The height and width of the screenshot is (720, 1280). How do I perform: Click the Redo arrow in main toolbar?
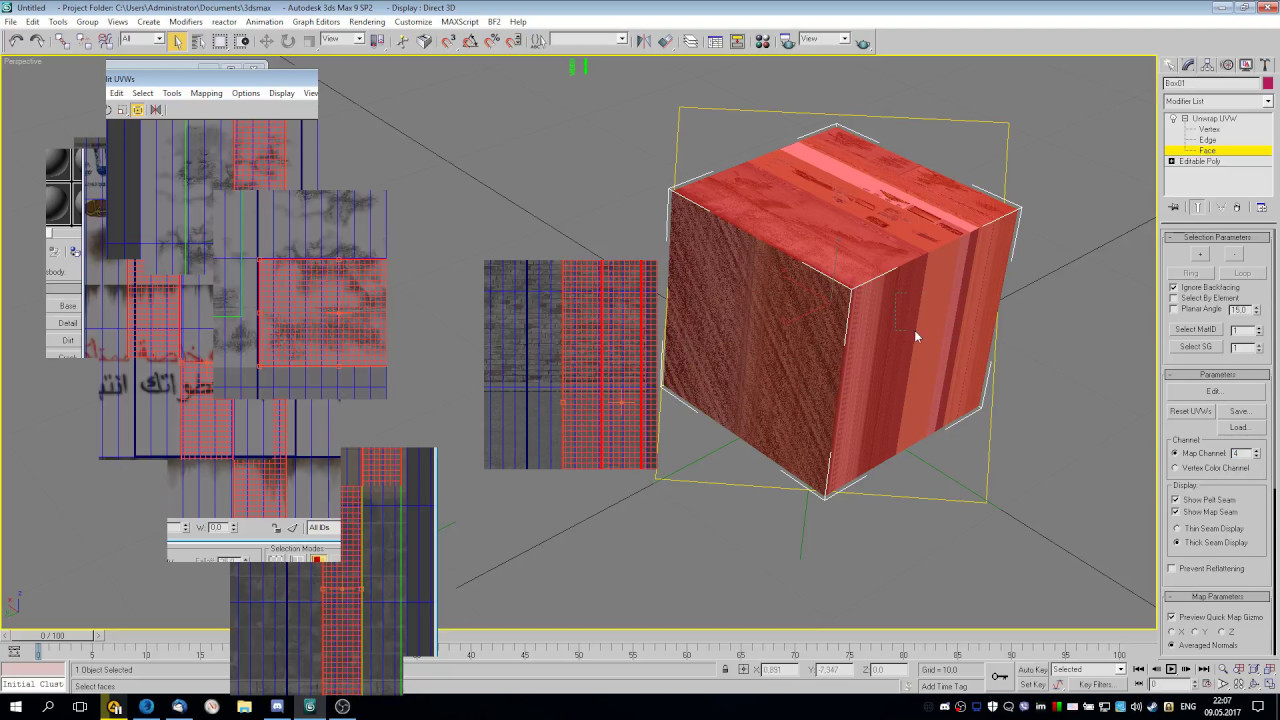coord(37,41)
